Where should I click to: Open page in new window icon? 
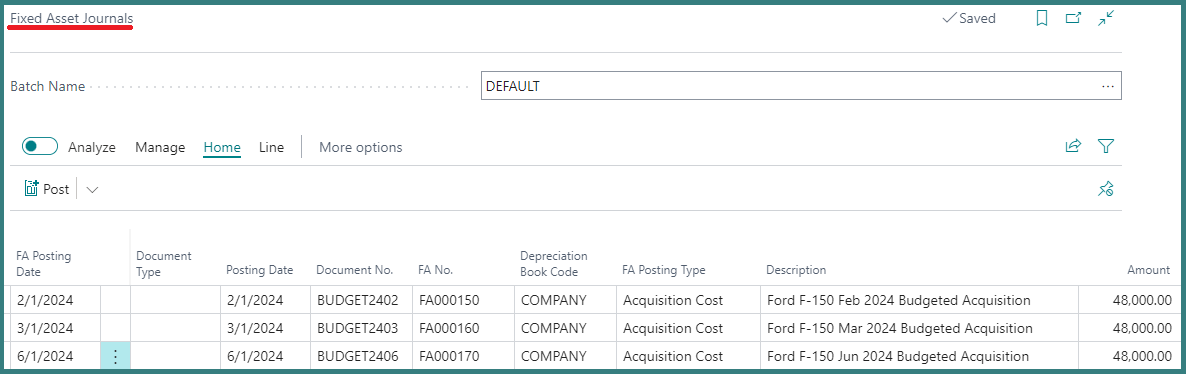(1073, 18)
